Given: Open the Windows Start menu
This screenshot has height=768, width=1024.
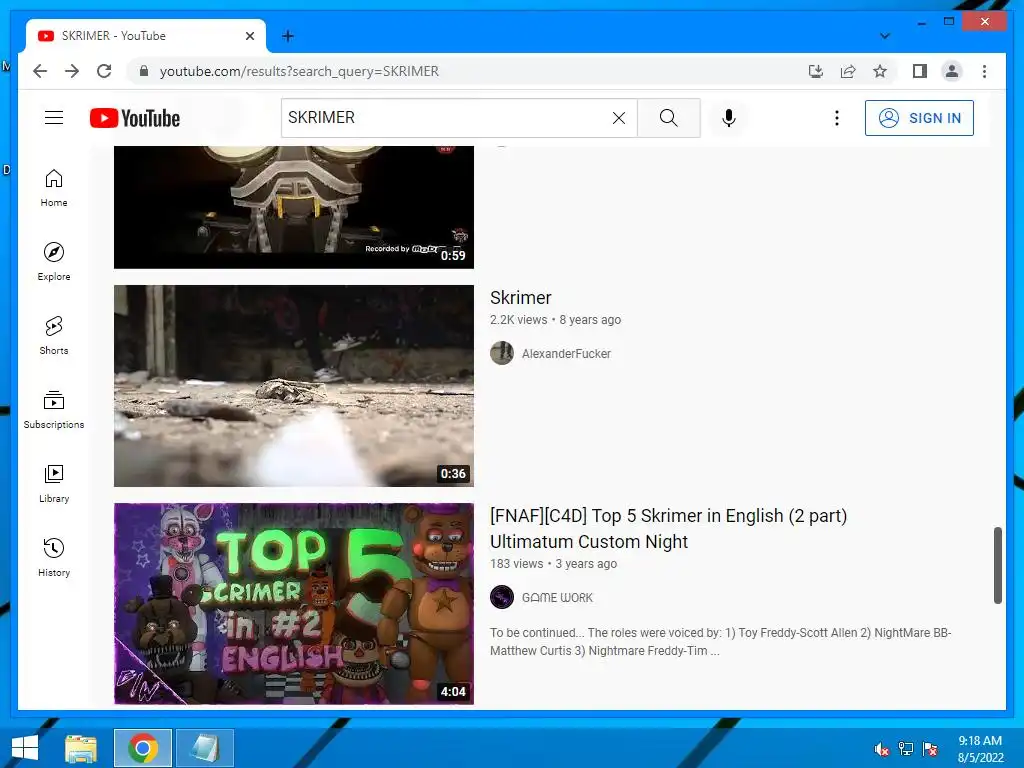Looking at the screenshot, I should 25,748.
